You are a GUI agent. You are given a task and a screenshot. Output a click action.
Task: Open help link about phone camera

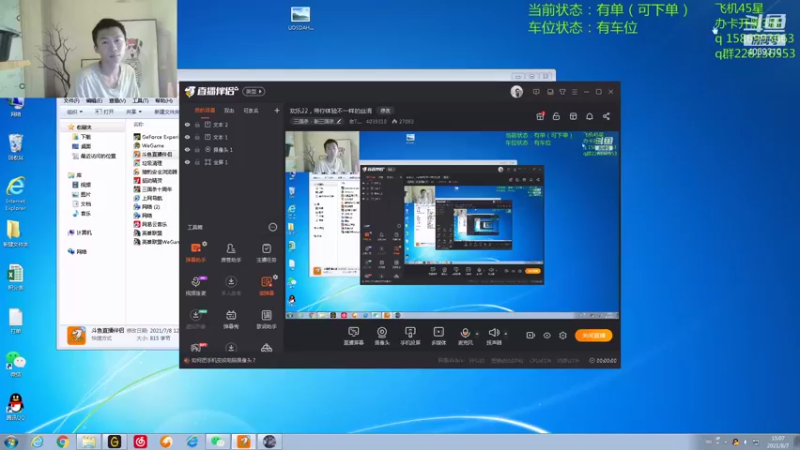click(223, 360)
